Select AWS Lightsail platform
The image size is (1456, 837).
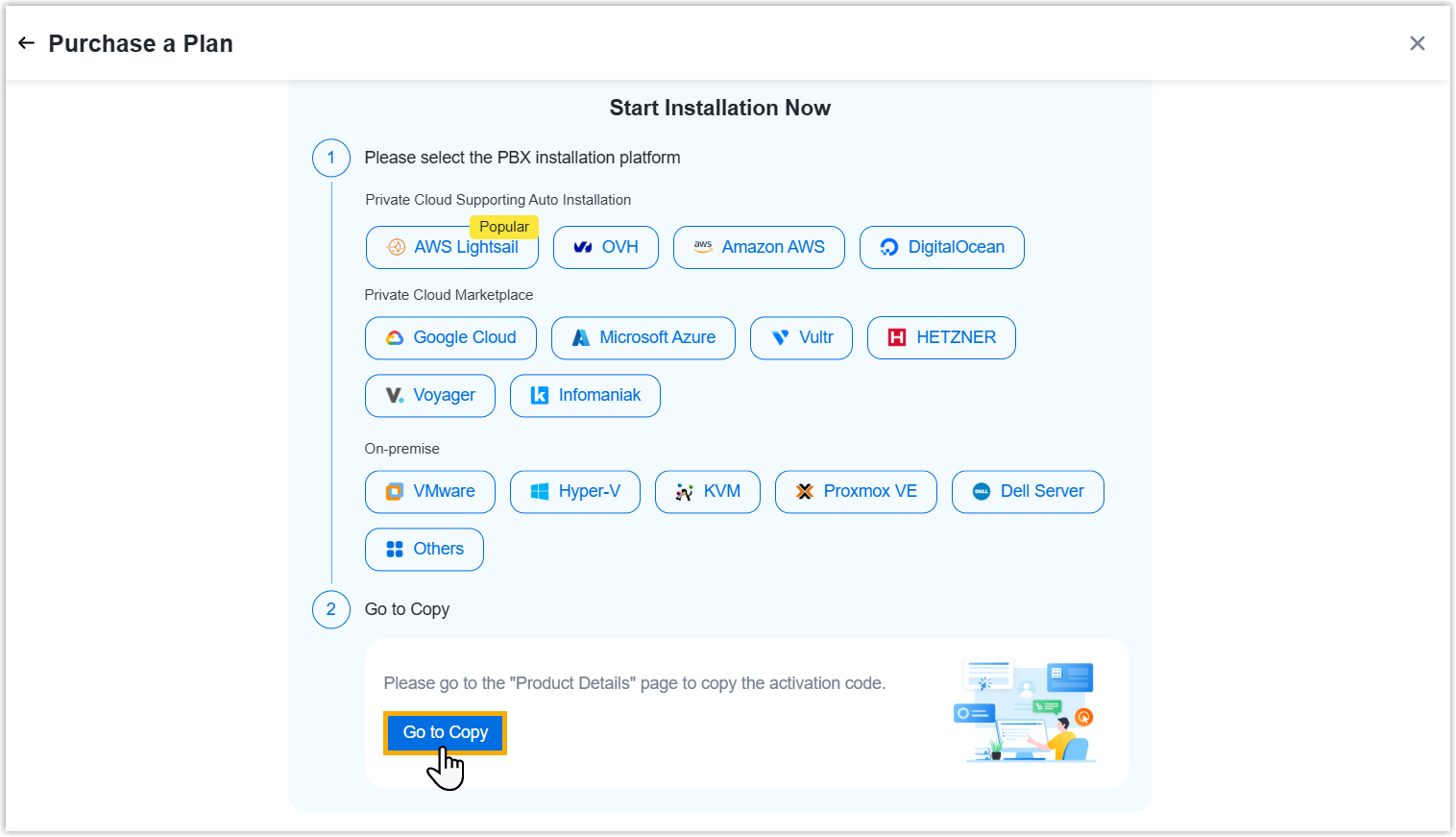tap(451, 248)
